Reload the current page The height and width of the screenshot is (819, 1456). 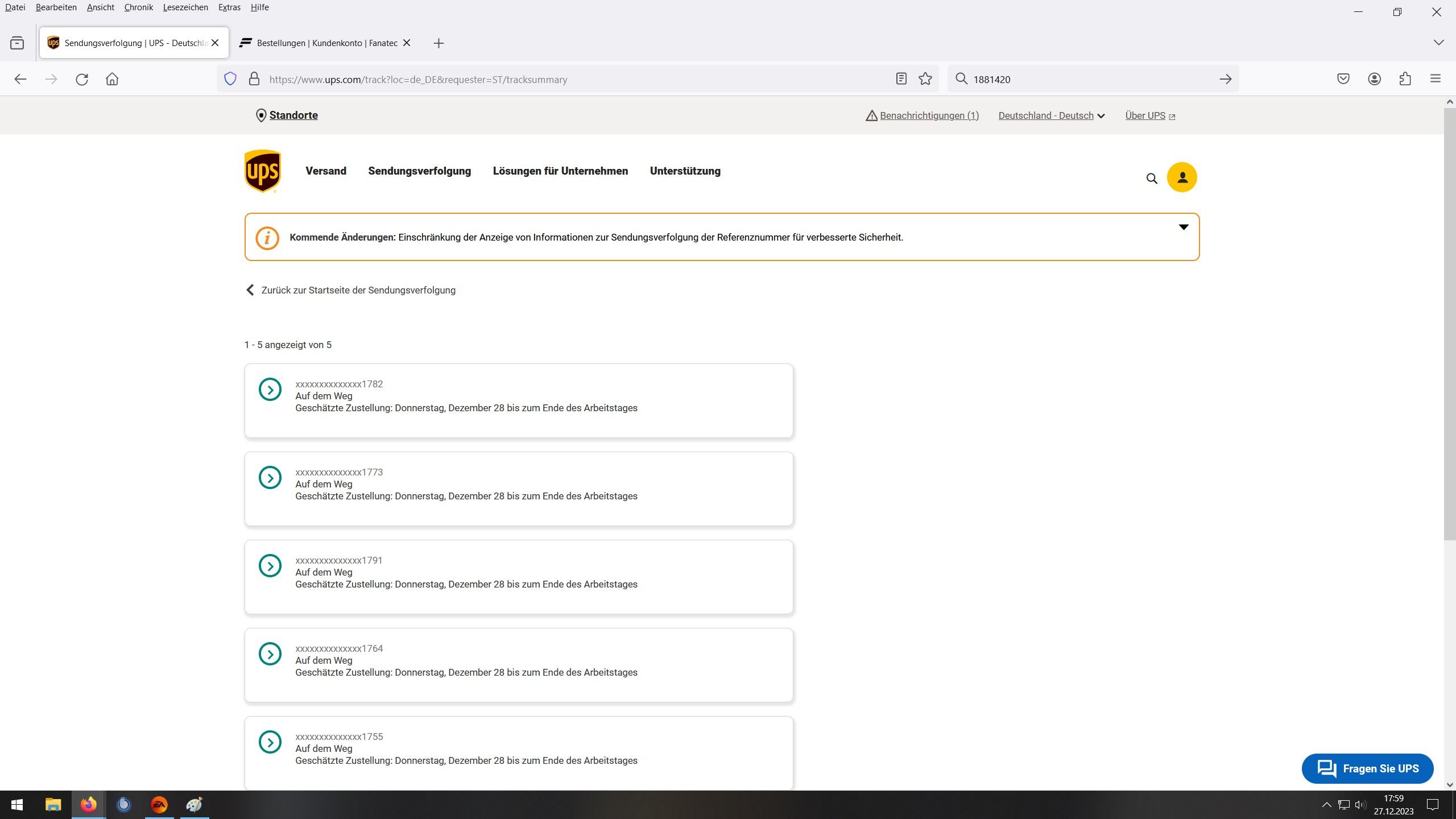82,79
